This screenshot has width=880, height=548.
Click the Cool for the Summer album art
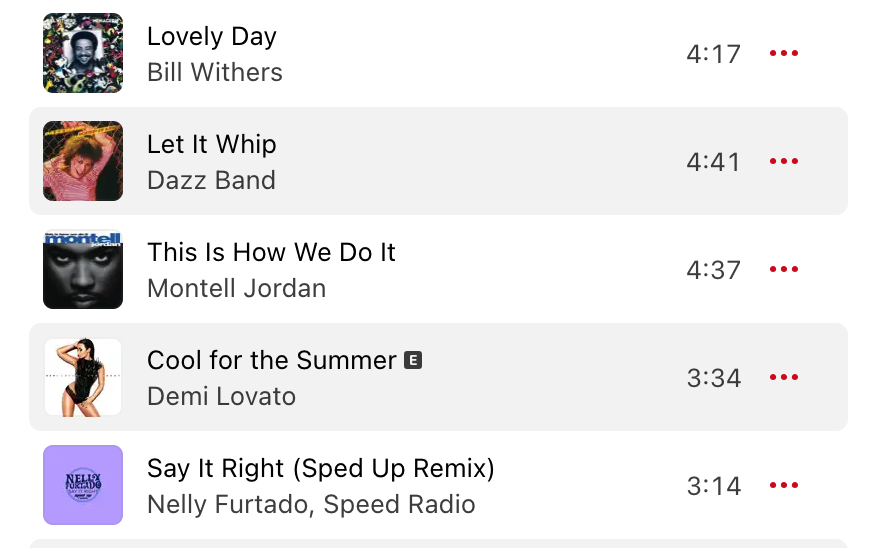click(x=83, y=378)
